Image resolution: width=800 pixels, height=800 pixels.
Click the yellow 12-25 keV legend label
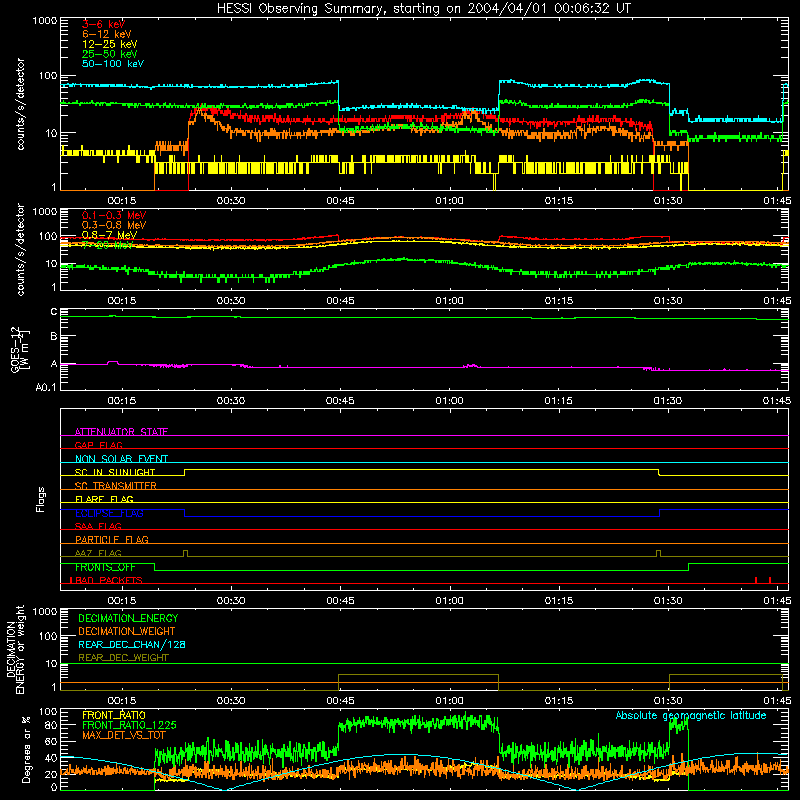[110, 44]
